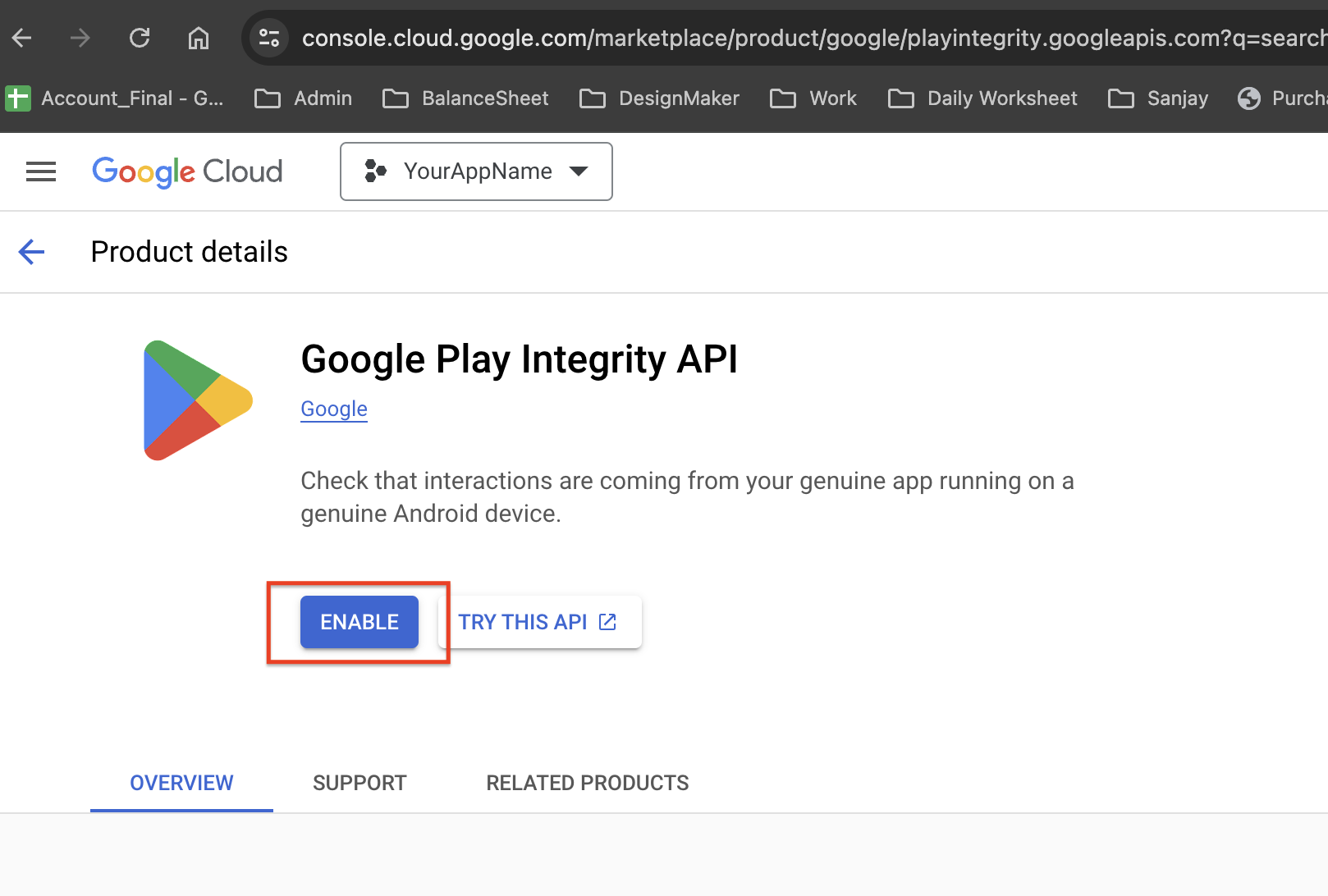Click the Google Cloud logo

click(x=187, y=171)
